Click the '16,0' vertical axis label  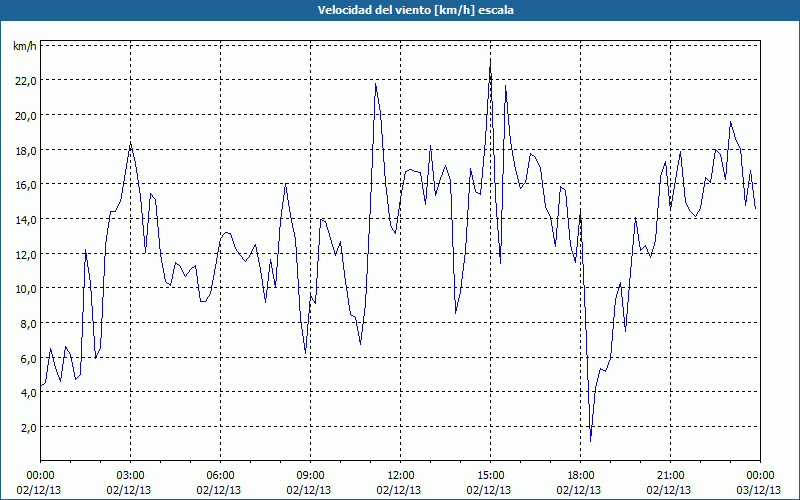[x=27, y=185]
